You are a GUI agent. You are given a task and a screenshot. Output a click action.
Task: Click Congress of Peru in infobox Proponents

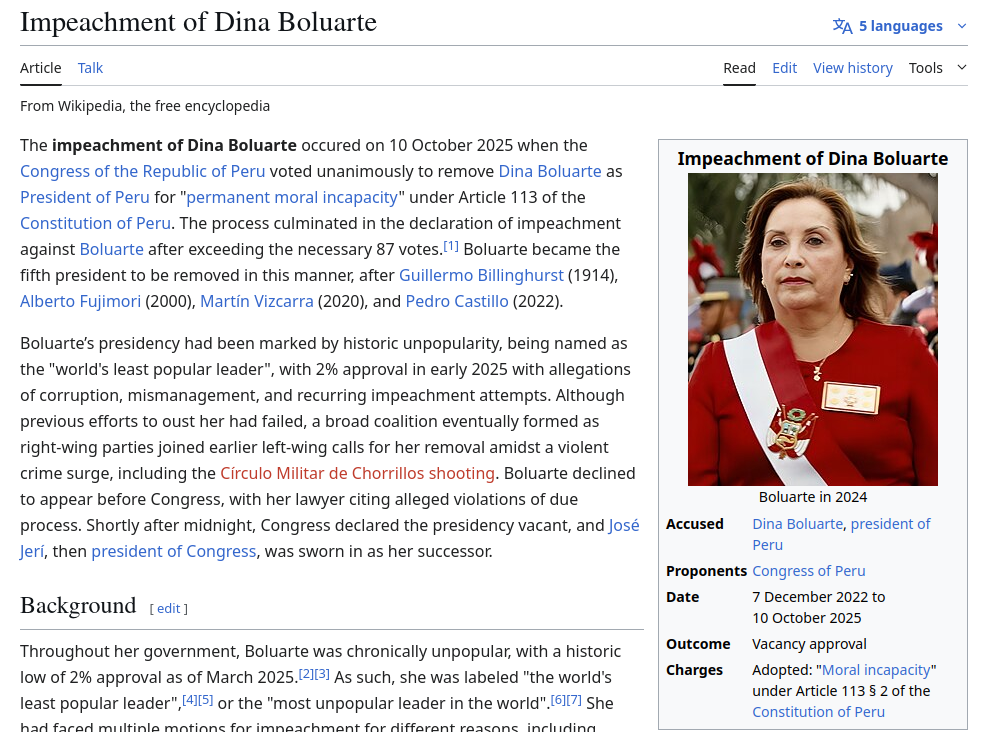pyautogui.click(x=808, y=571)
